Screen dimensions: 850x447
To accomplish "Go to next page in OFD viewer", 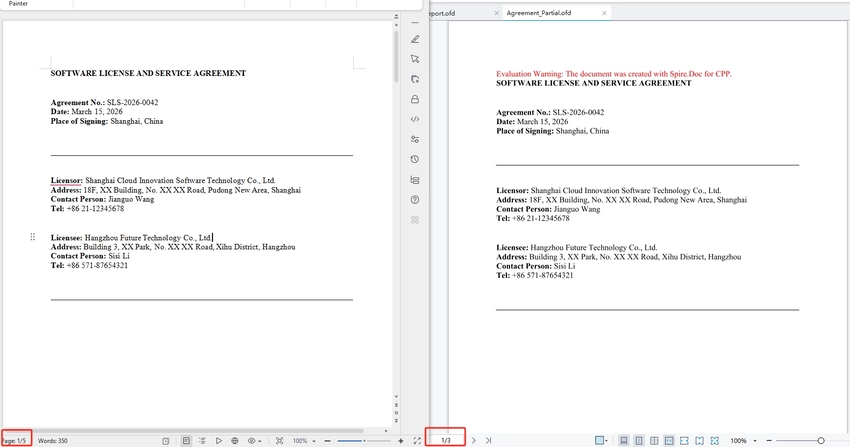I will 473,440.
